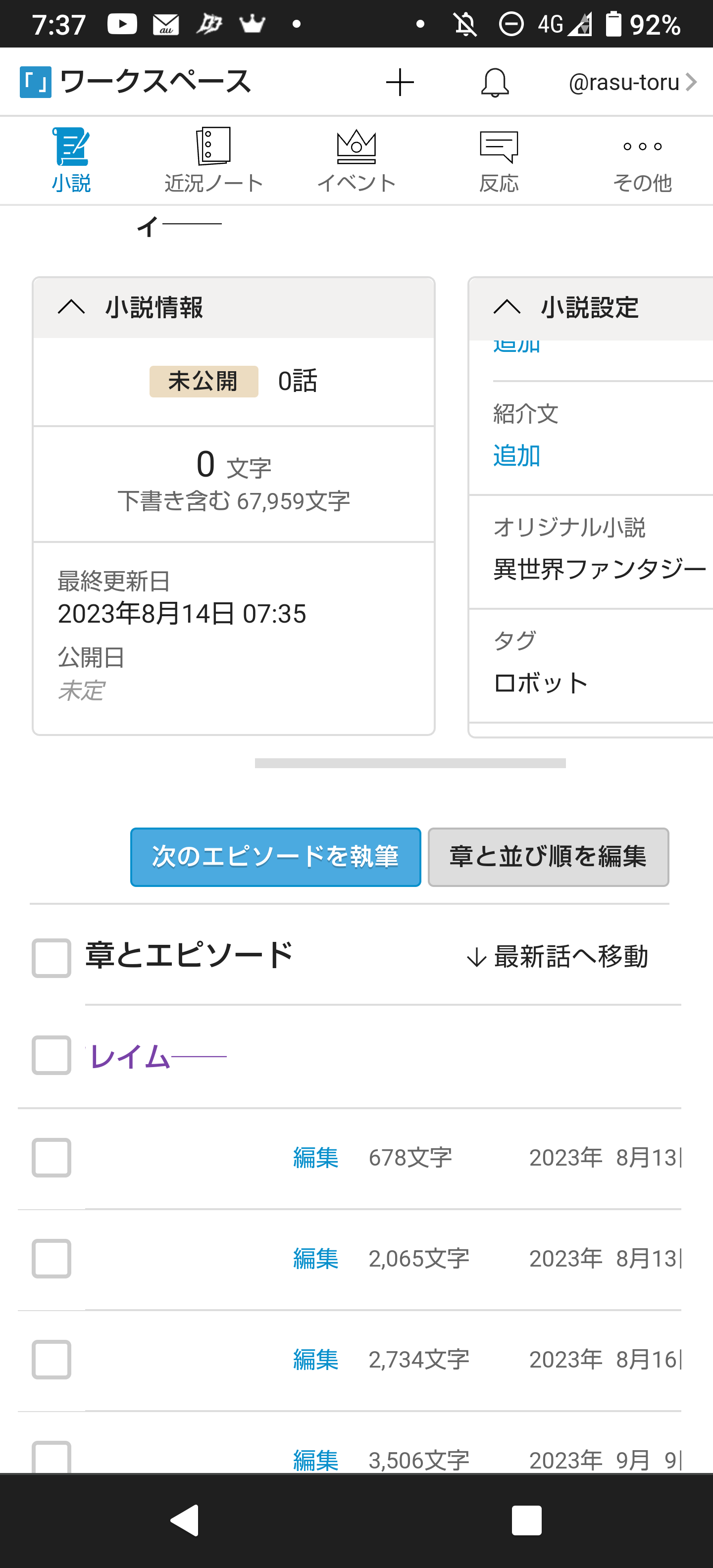Click the horizontal scrollbar under the panels

click(410, 763)
